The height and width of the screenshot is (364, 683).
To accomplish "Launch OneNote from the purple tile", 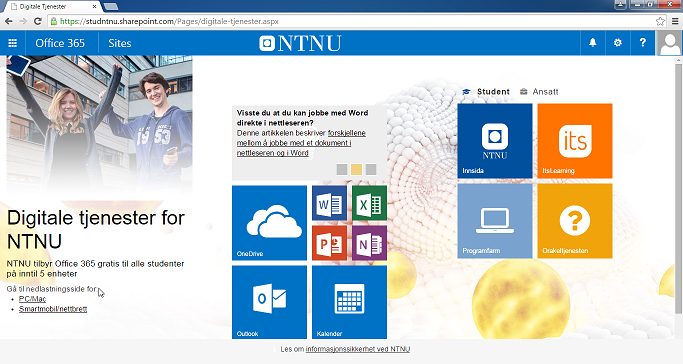I will coord(369,243).
